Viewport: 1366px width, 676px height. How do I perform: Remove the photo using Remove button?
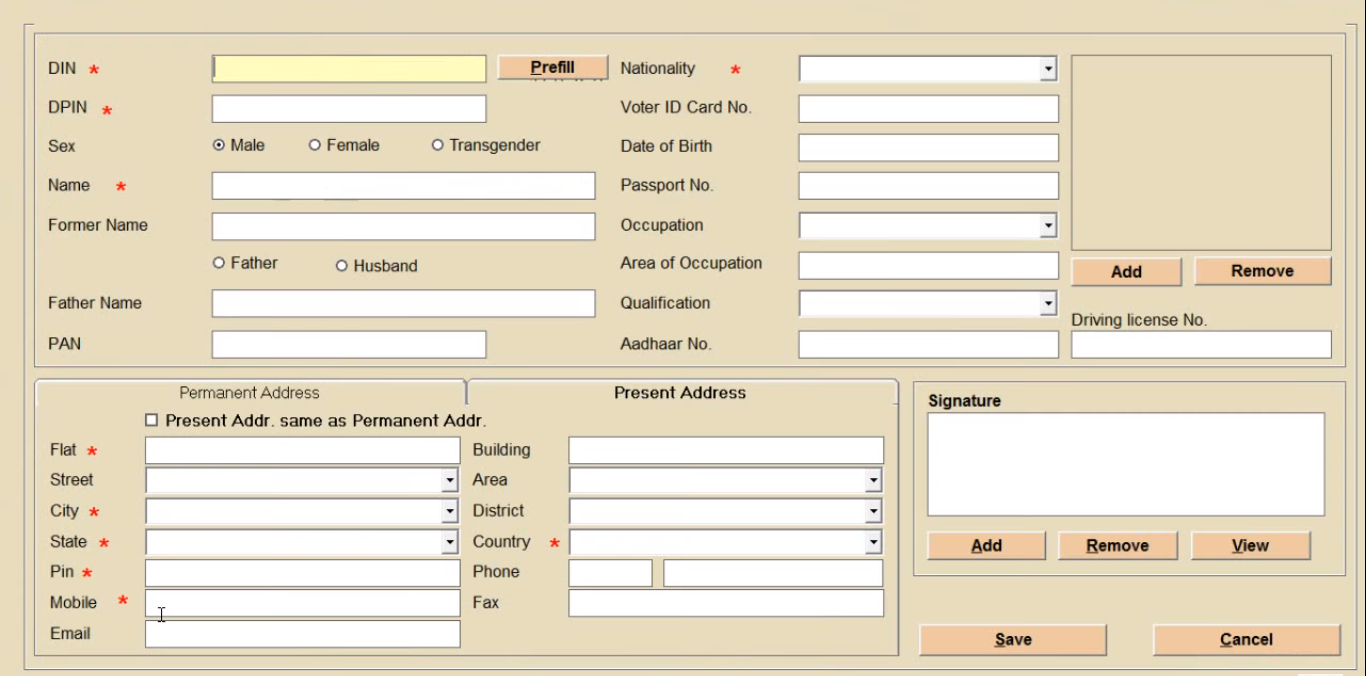point(1262,271)
